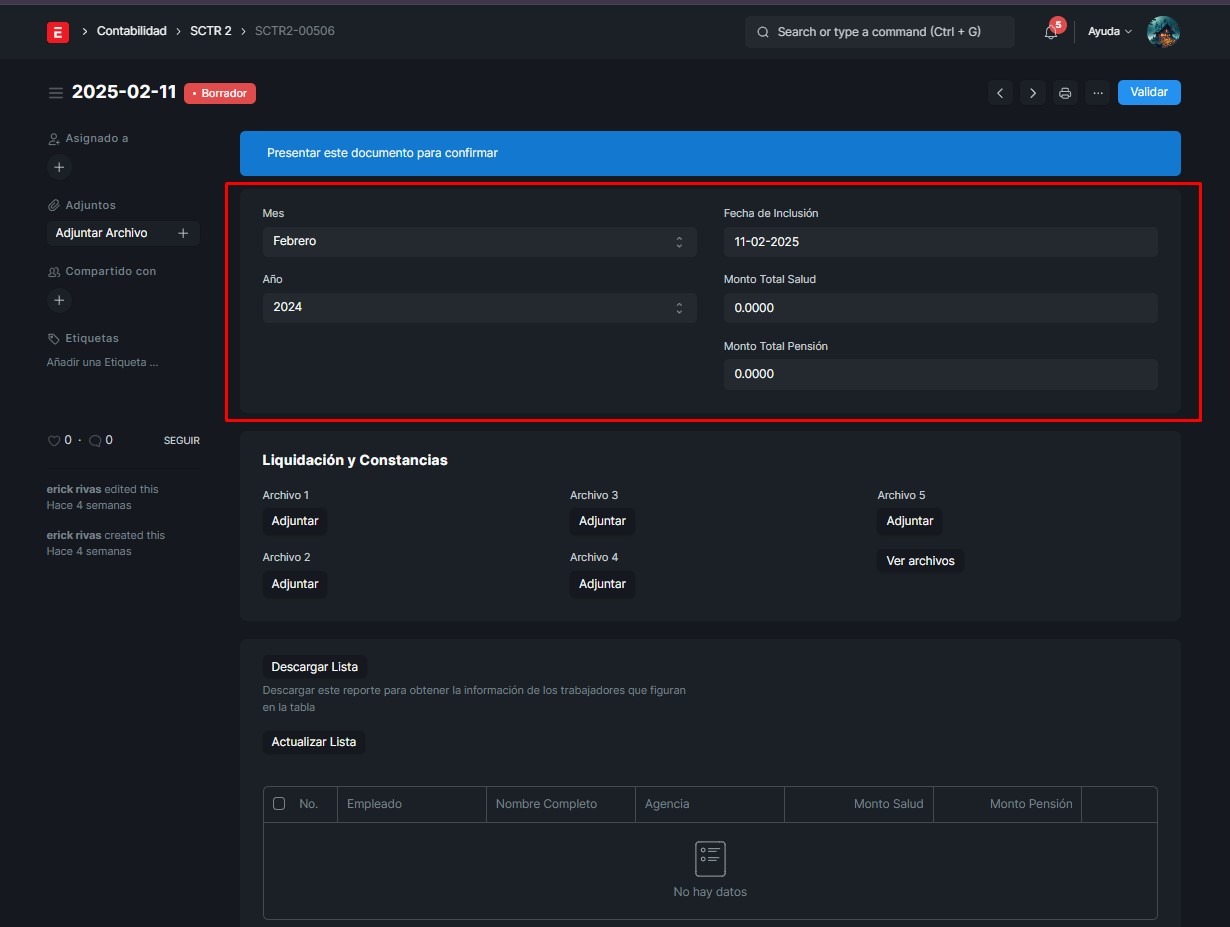Like the document with heart icon
The height and width of the screenshot is (927, 1230).
coord(54,441)
